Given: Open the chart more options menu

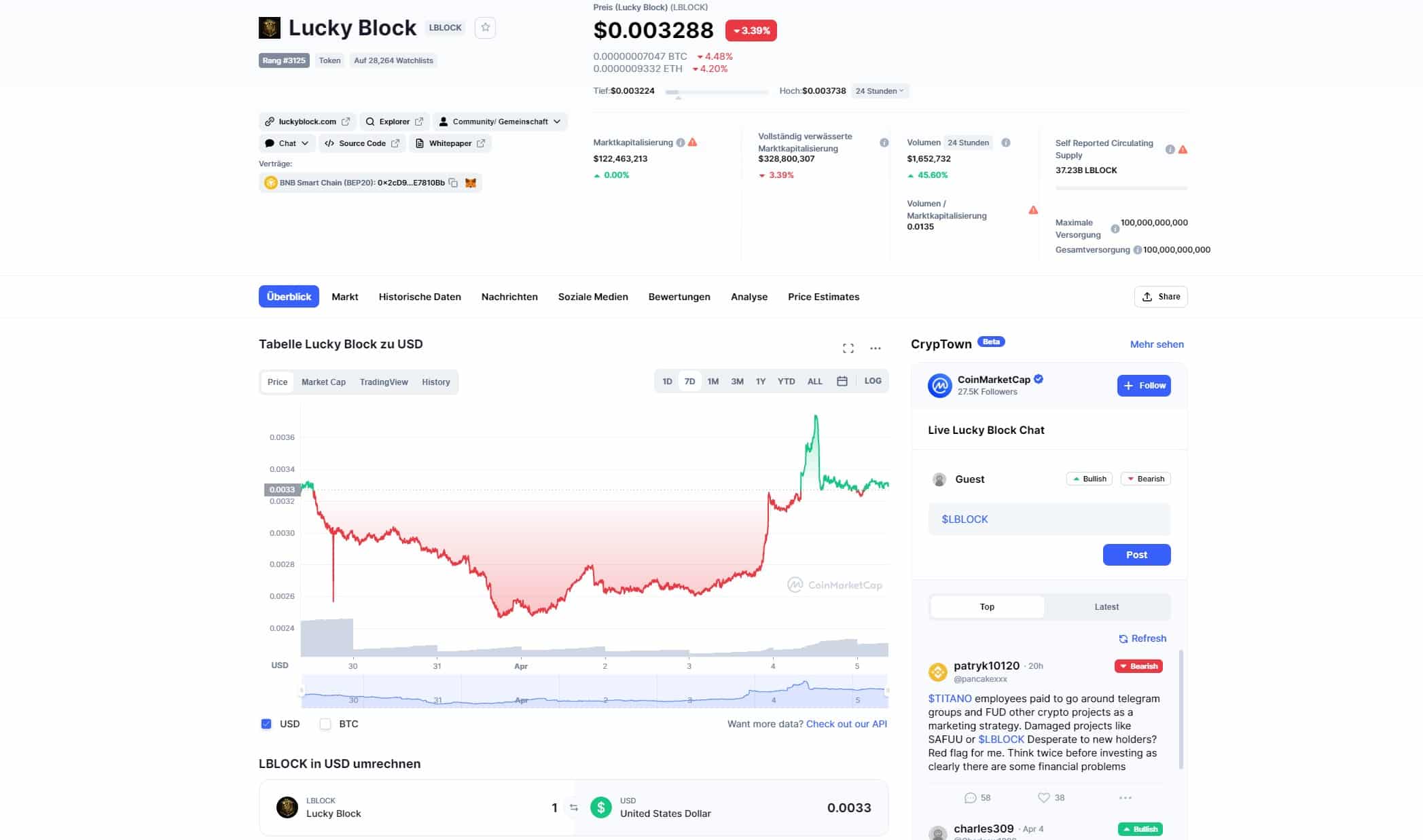Looking at the screenshot, I should coord(876,348).
